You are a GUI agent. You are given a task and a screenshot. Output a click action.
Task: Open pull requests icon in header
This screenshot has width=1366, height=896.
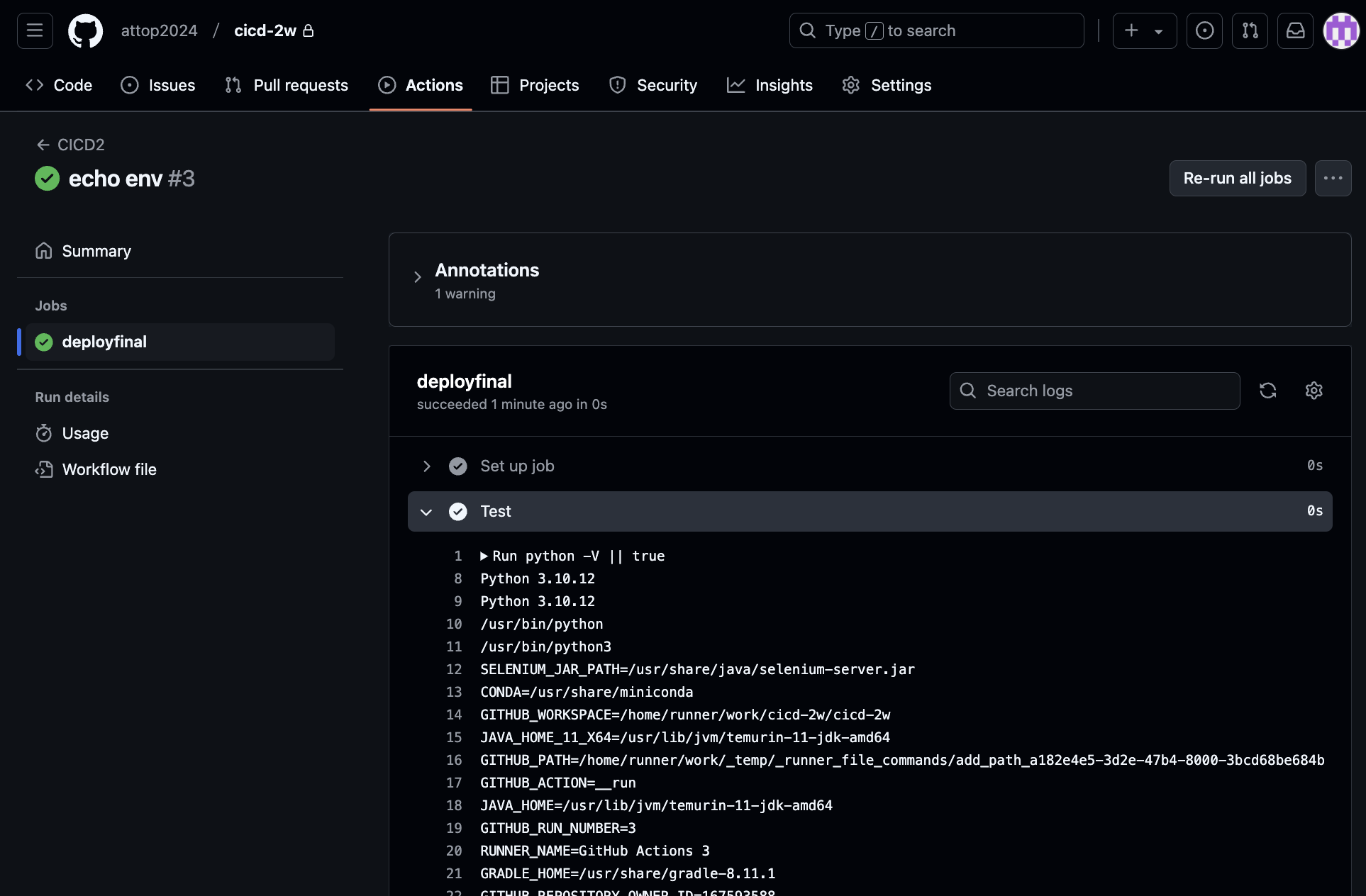tap(1250, 30)
